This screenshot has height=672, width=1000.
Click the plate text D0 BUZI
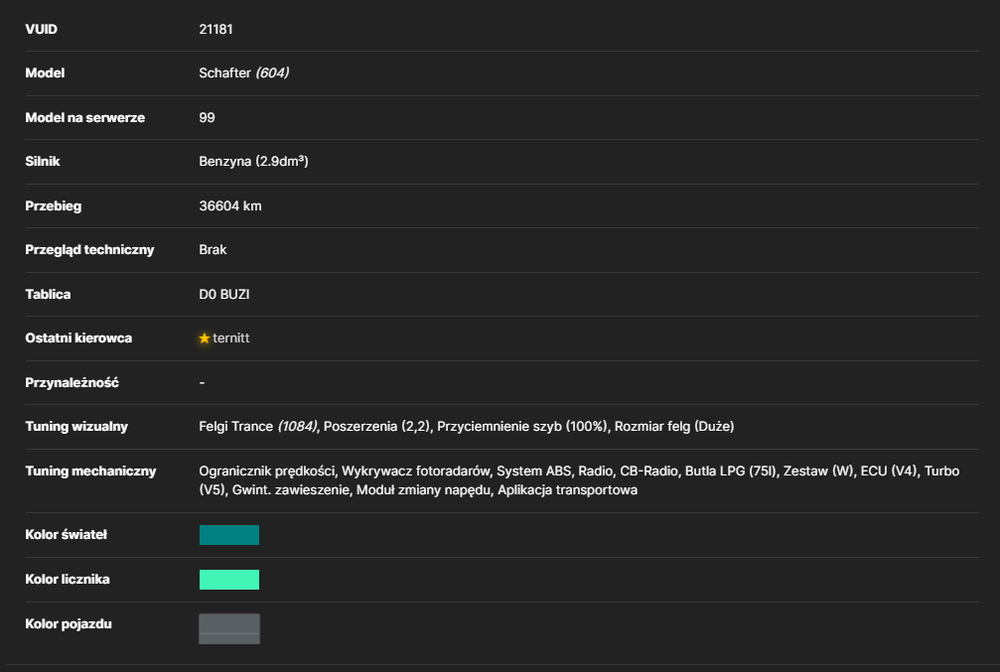tap(224, 295)
